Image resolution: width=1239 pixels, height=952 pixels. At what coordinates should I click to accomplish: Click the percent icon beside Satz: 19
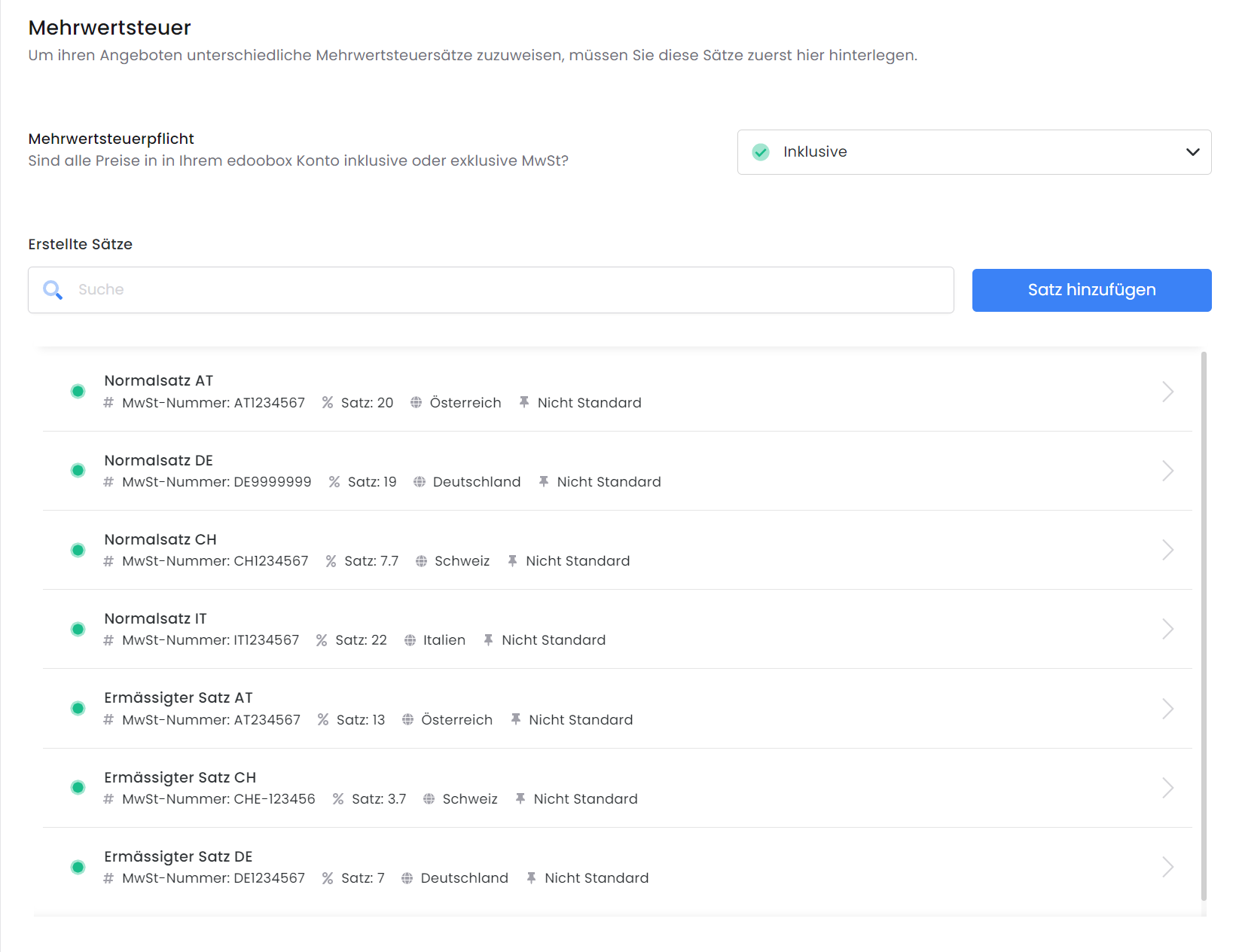click(334, 482)
